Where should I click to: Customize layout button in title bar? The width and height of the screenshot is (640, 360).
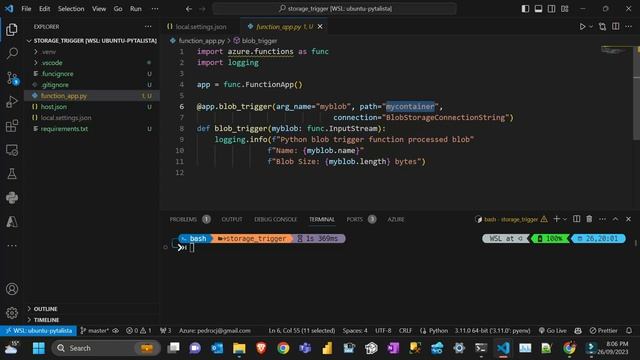click(x=564, y=9)
